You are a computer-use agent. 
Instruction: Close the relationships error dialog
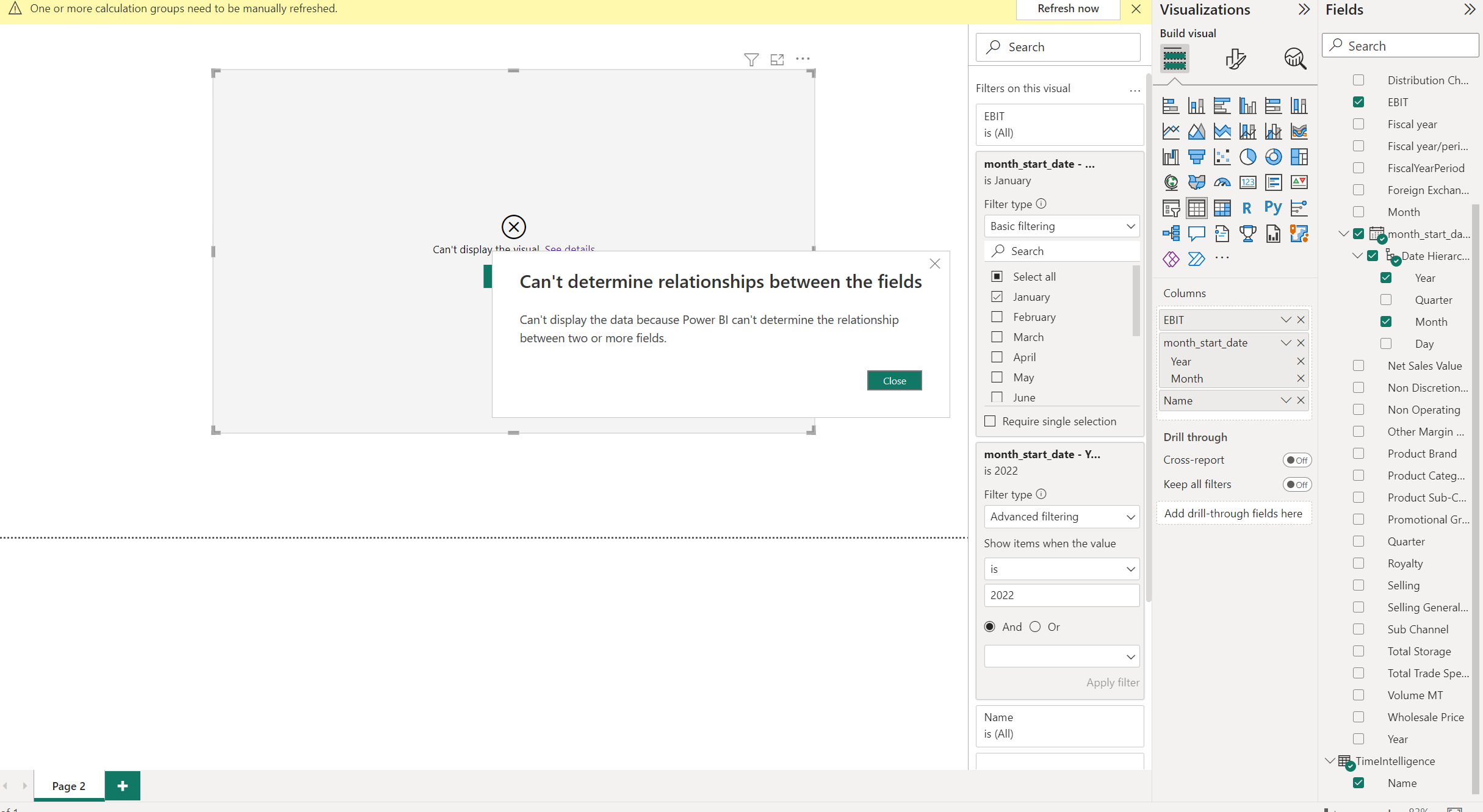point(894,381)
